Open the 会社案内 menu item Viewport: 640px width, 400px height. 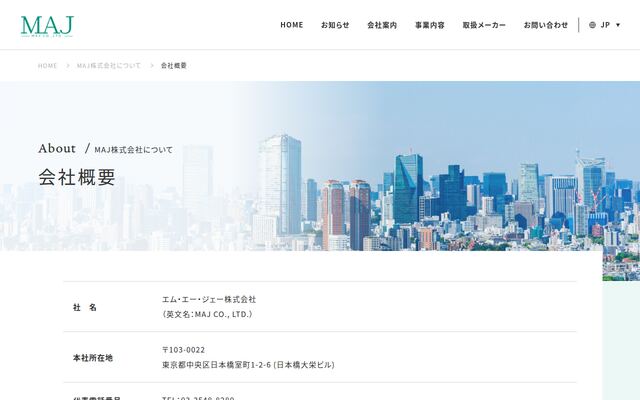click(382, 25)
